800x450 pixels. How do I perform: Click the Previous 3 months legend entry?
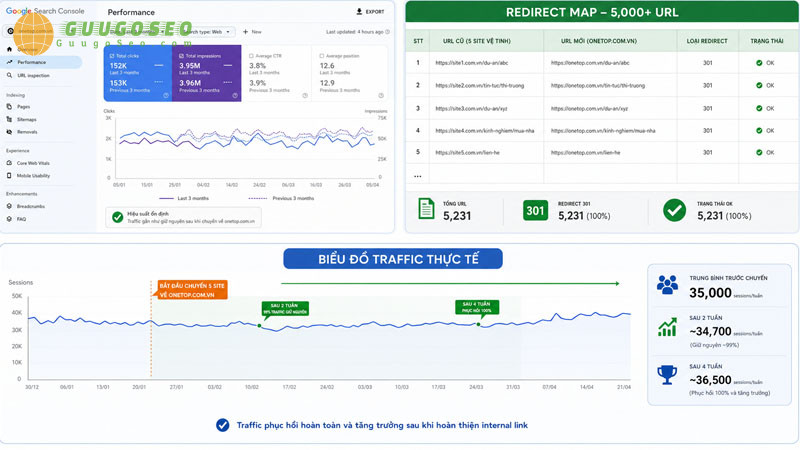(x=281, y=198)
